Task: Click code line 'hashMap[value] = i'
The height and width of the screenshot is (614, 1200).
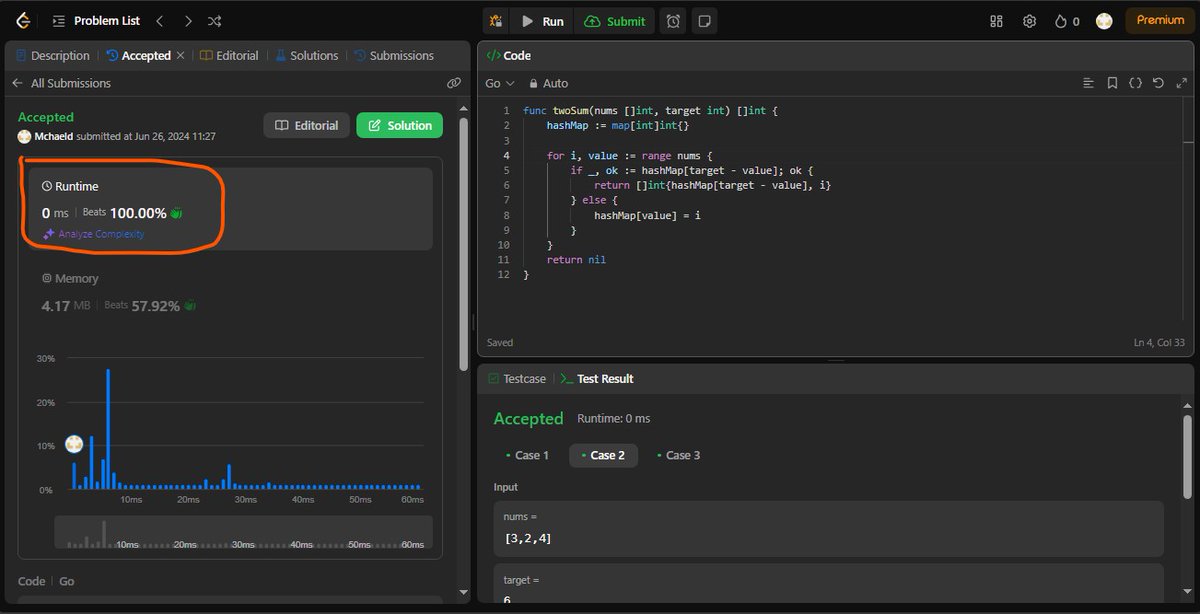Action: tap(647, 215)
